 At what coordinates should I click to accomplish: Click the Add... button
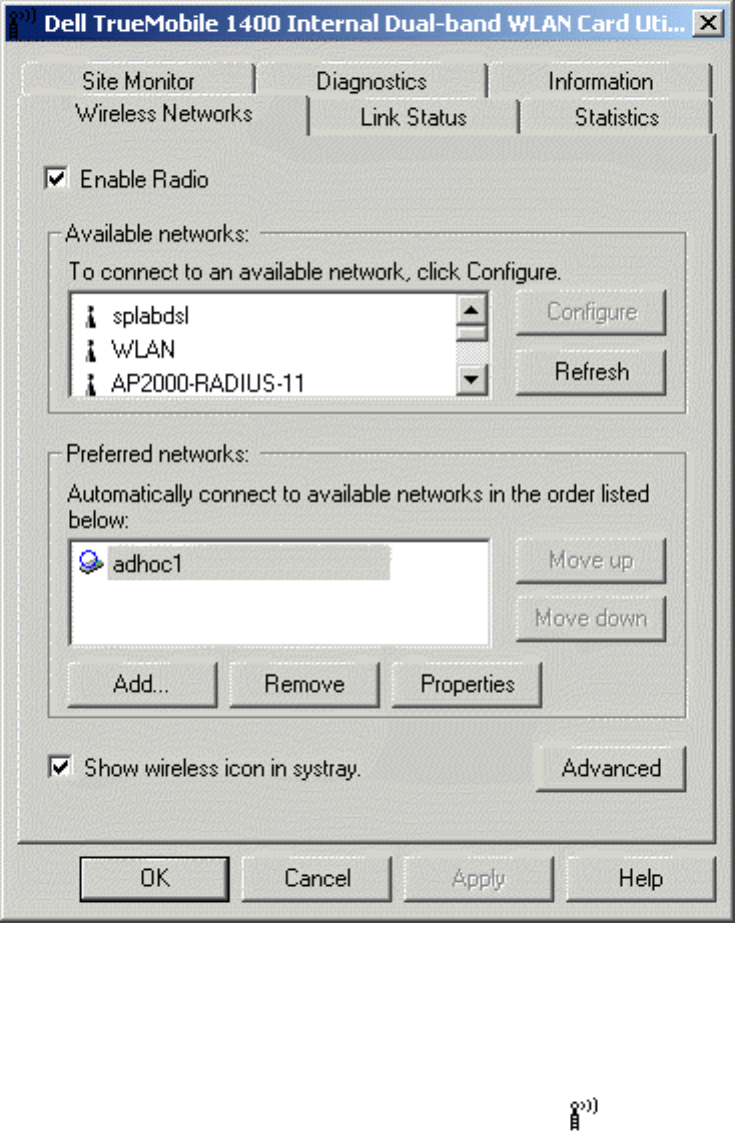142,684
